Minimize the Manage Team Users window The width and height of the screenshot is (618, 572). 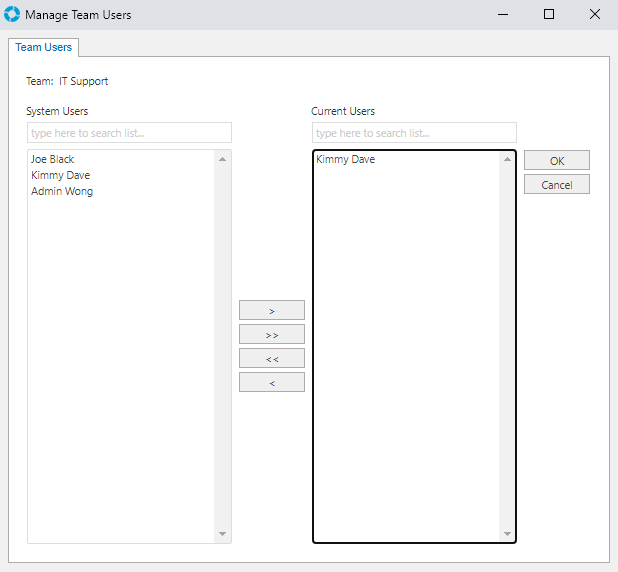tap(503, 15)
